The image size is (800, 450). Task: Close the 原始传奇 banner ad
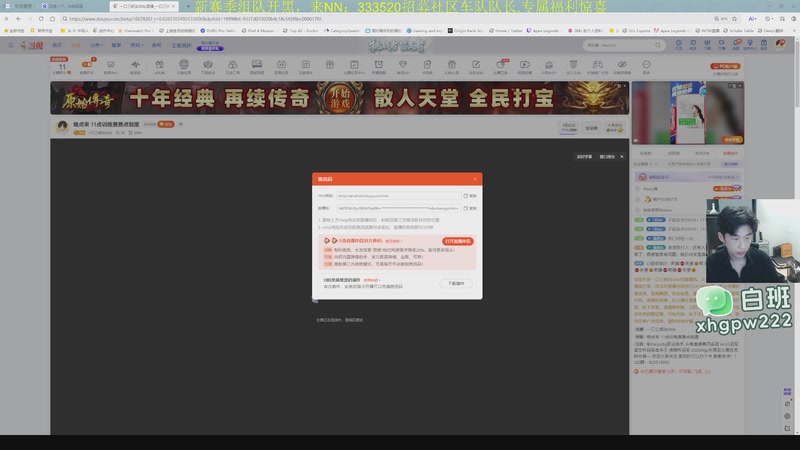[x=625, y=85]
